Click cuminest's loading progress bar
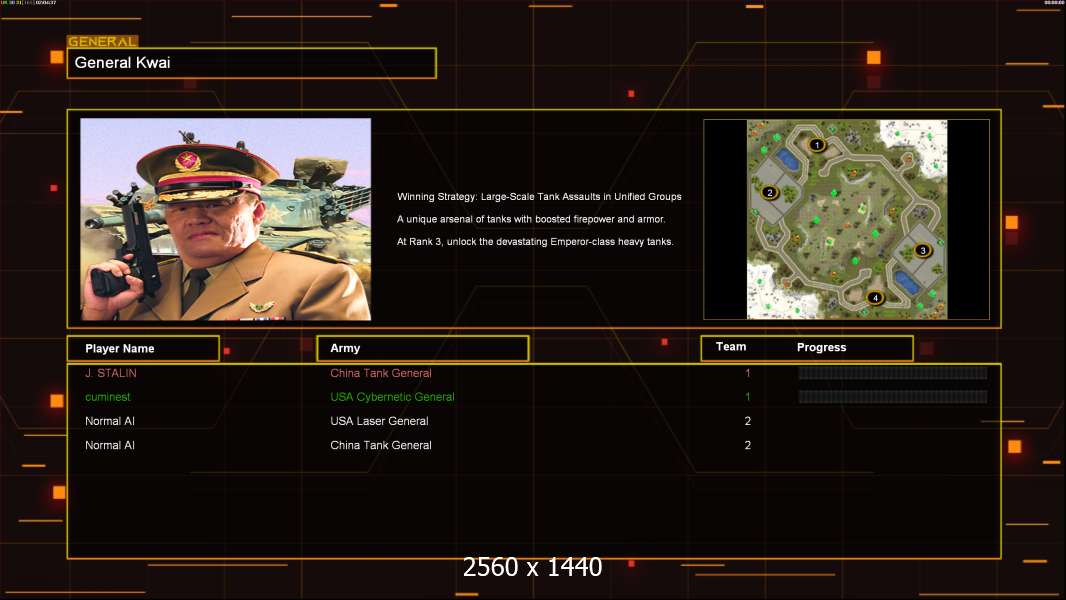The width and height of the screenshot is (1066, 600). [892, 397]
